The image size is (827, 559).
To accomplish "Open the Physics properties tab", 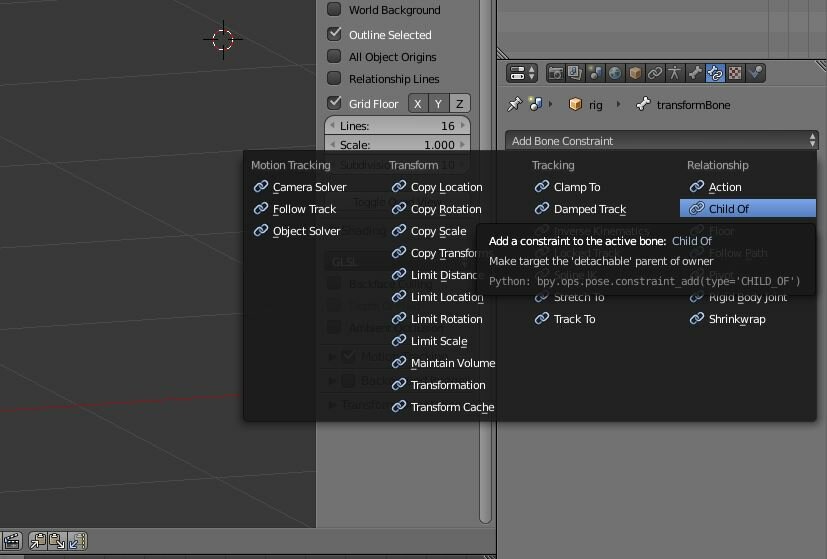I will click(x=755, y=73).
